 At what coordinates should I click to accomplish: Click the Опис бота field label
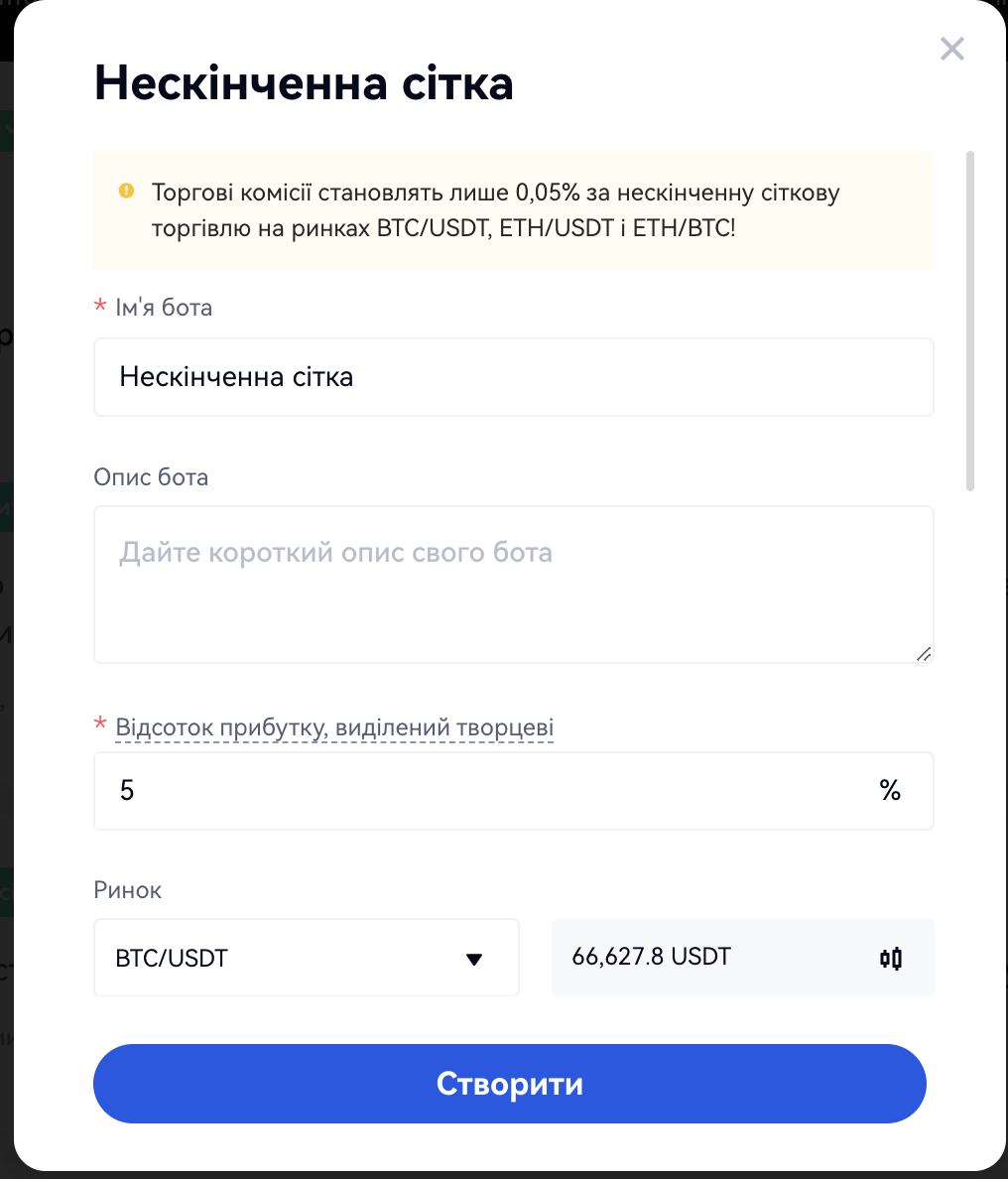pyautogui.click(x=151, y=477)
